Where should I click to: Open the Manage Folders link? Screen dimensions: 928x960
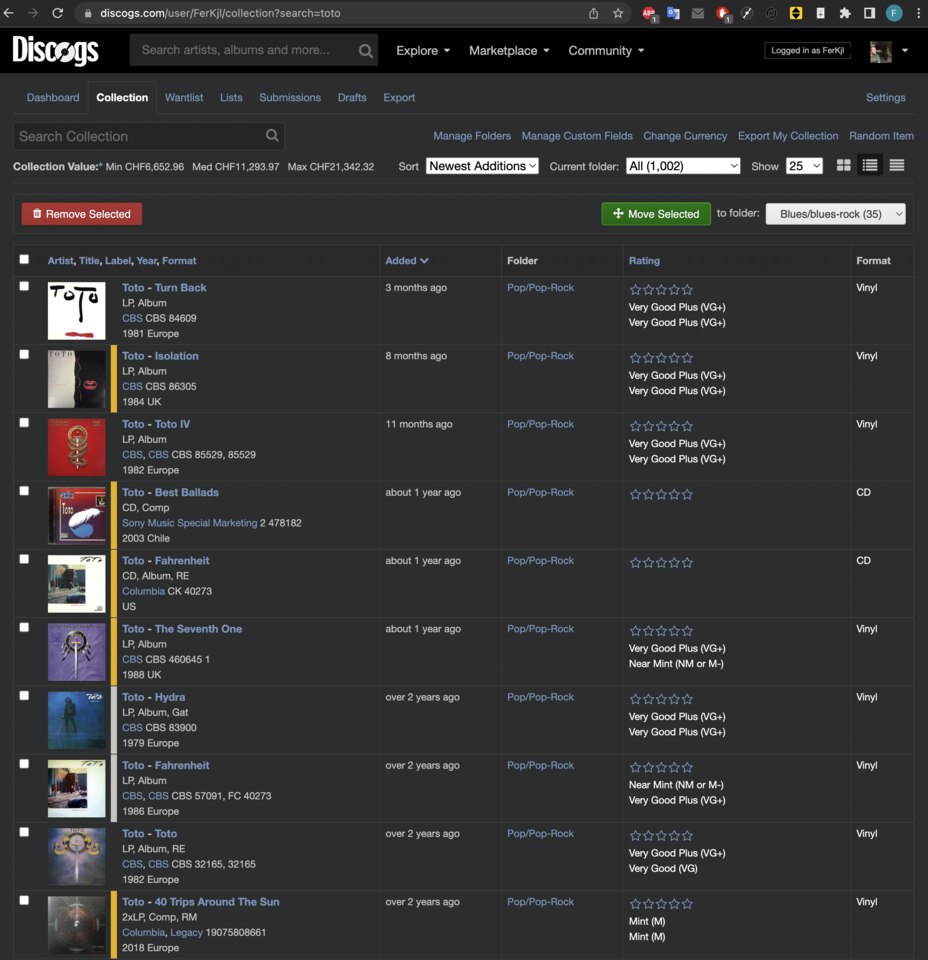click(472, 136)
